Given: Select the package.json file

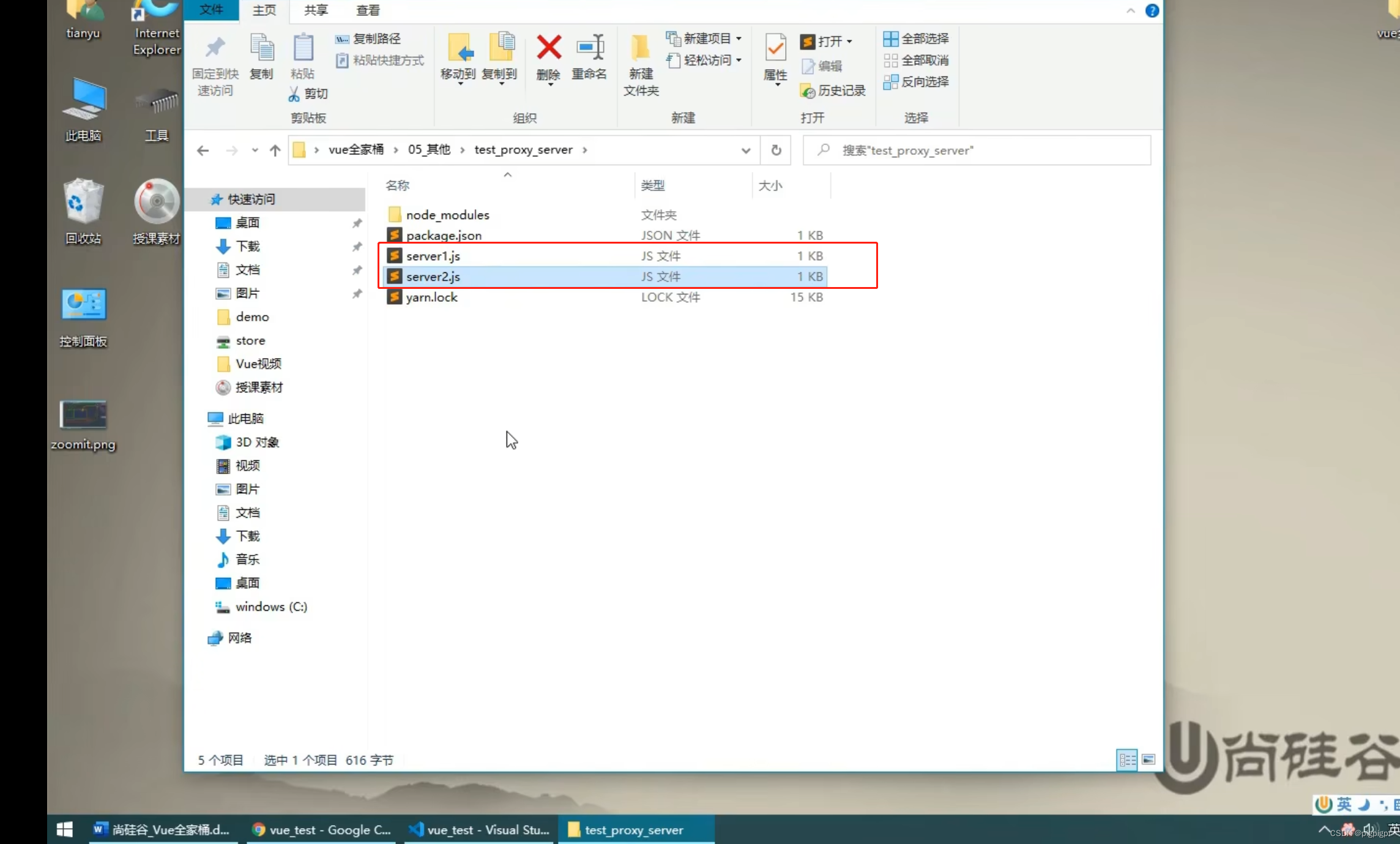Looking at the screenshot, I should (444, 235).
